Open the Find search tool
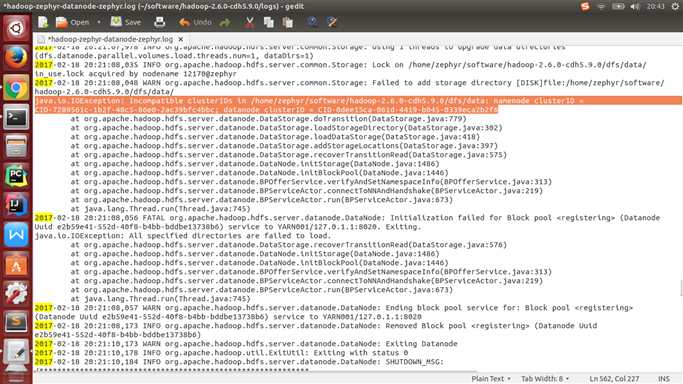Image resolution: width=683 pixels, height=384 pixels. (312, 22)
